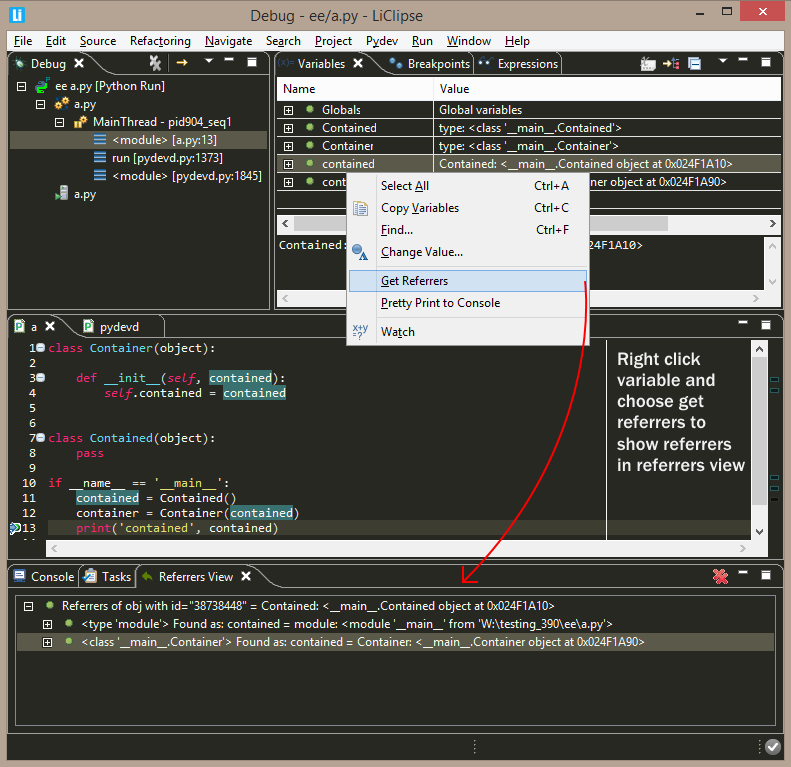The height and width of the screenshot is (767, 791).
Task: Click Show Type Names icon in Variables toolbar
Action: [x=648, y=64]
